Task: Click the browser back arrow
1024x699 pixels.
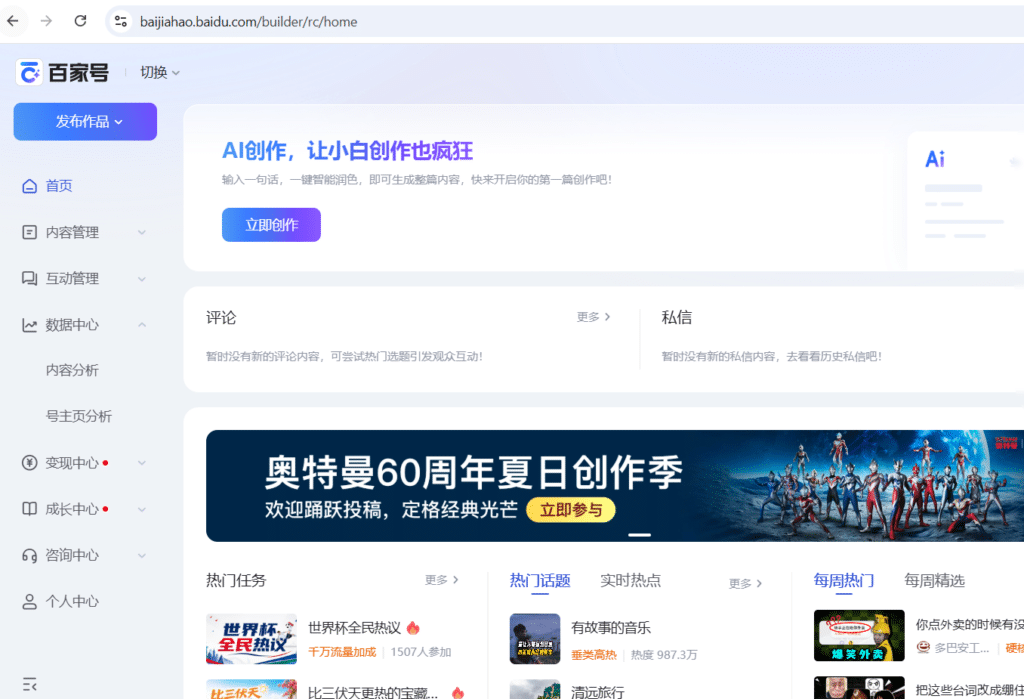Action: pyautogui.click(x=12, y=21)
